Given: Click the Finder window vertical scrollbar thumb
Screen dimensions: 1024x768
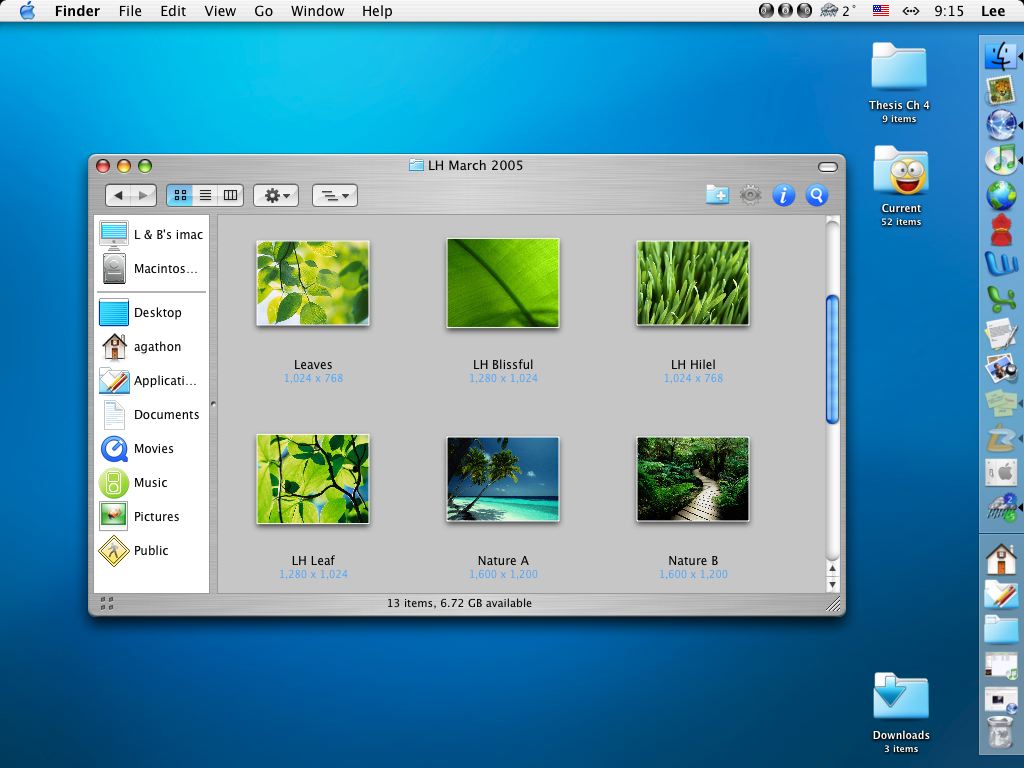Looking at the screenshot, I should (x=832, y=359).
